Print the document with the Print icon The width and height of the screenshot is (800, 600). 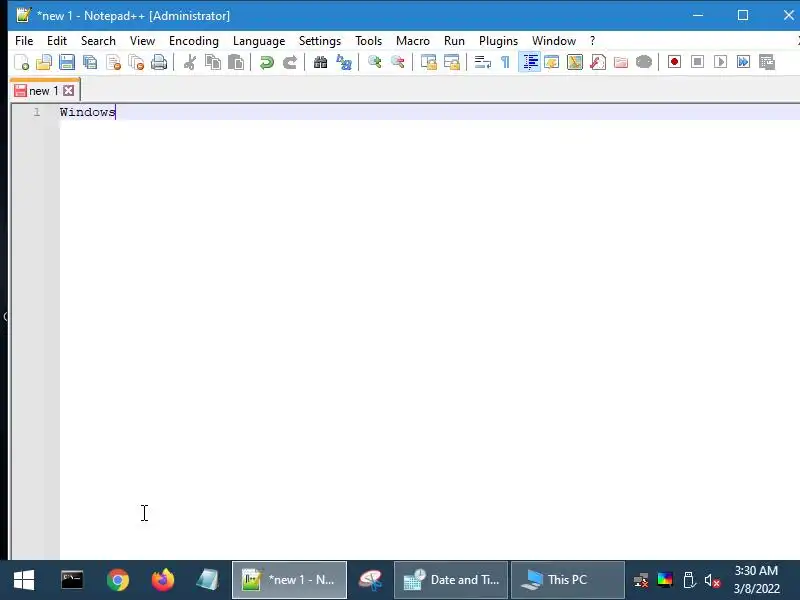159,62
